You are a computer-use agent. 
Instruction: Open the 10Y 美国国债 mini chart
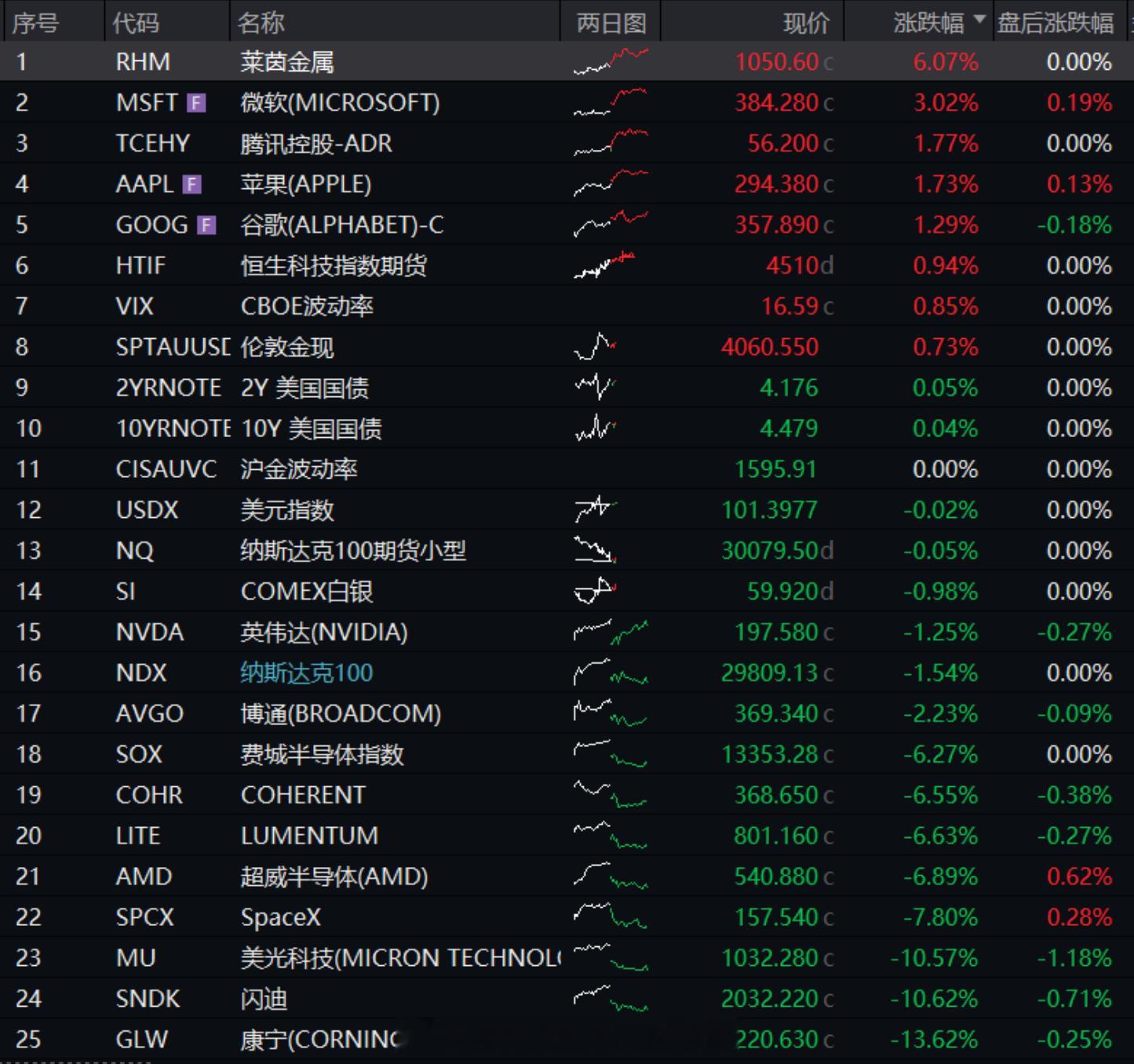pyautogui.click(x=595, y=428)
